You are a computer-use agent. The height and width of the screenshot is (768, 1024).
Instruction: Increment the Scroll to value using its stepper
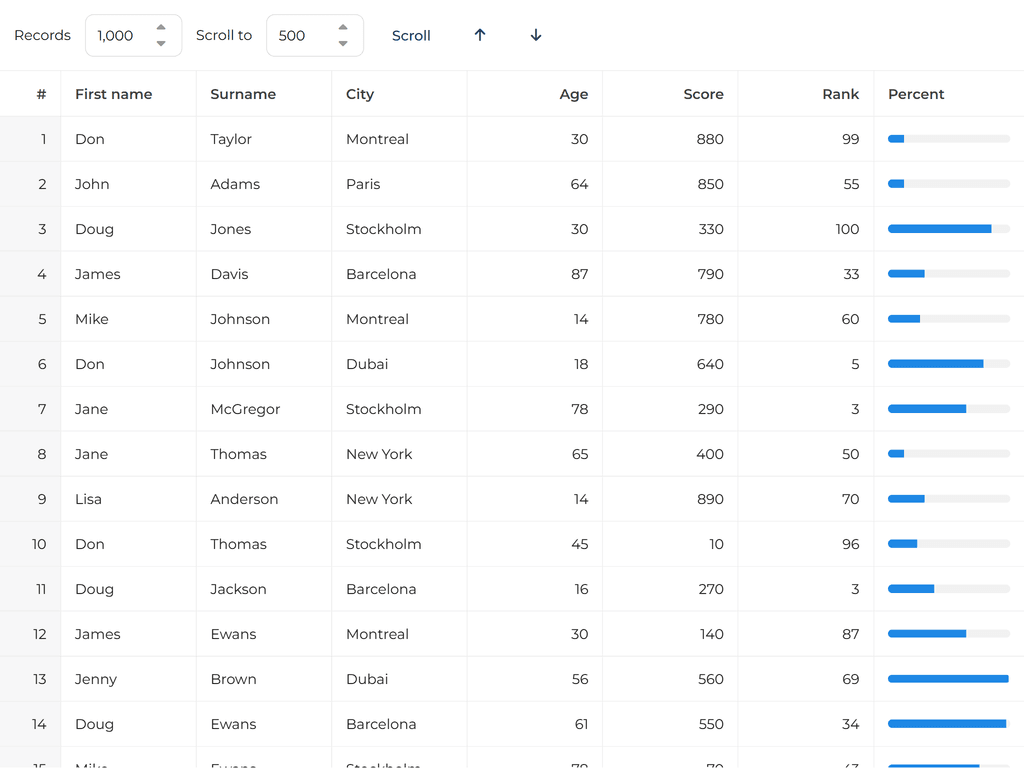(344, 28)
